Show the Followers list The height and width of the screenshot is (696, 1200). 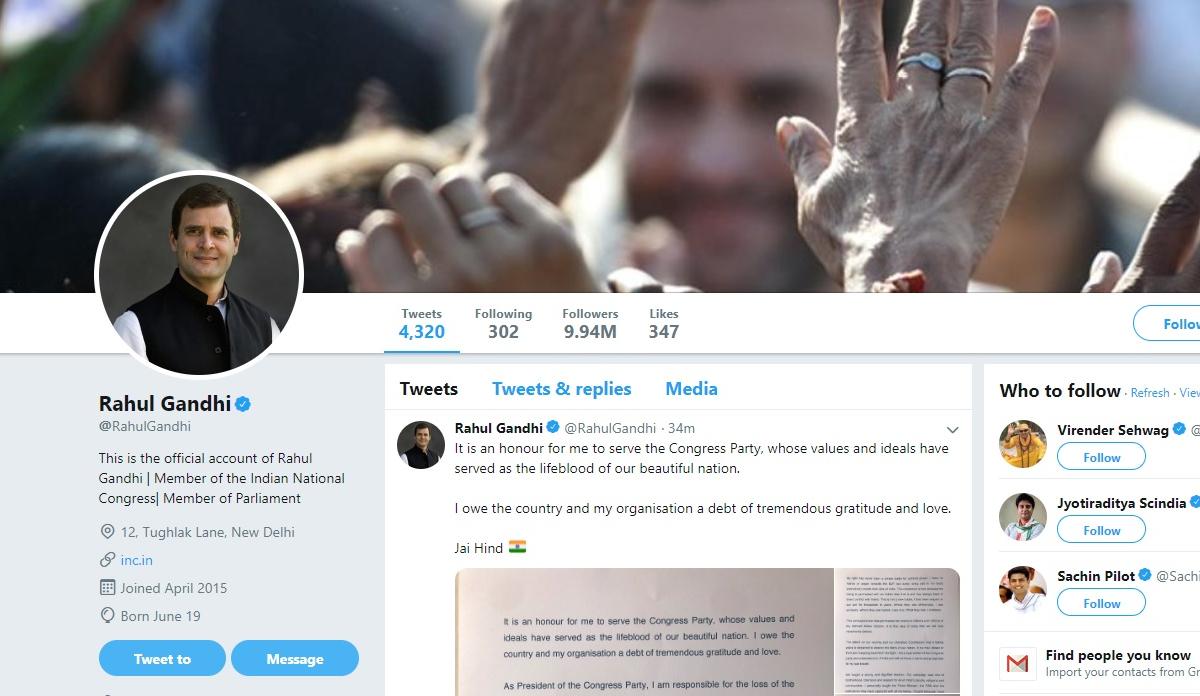point(590,323)
